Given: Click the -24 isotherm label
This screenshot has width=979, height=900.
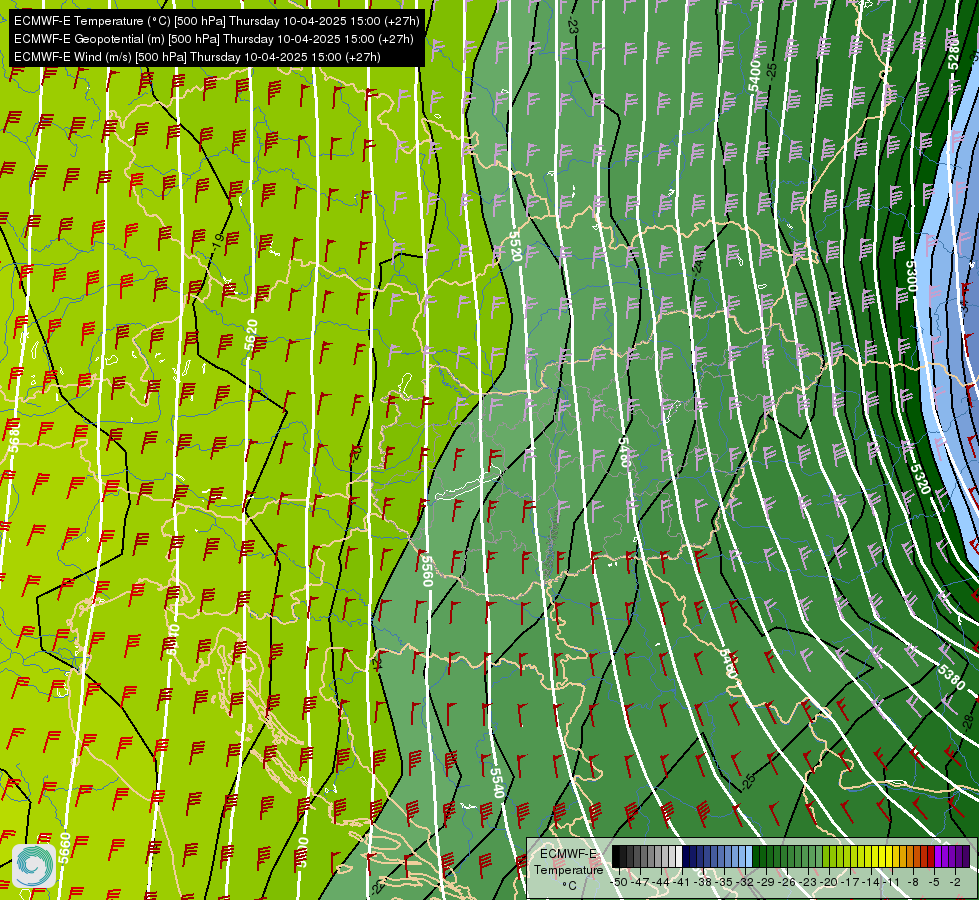Looking at the screenshot, I should 697,267.
